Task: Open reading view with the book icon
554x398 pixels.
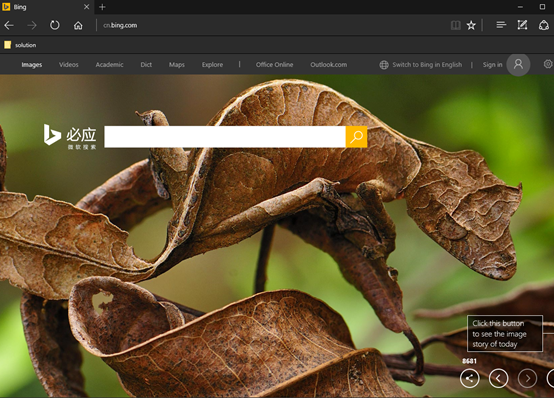Action: [456, 25]
